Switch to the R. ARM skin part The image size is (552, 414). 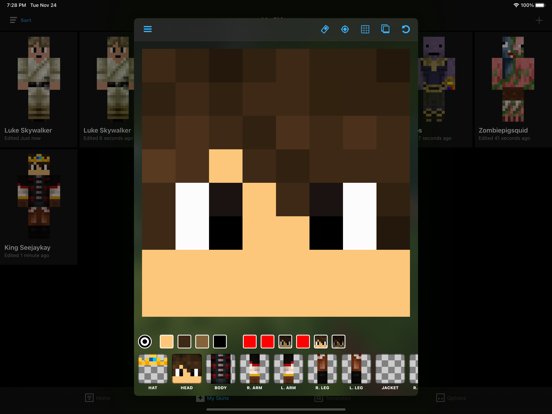(x=255, y=372)
